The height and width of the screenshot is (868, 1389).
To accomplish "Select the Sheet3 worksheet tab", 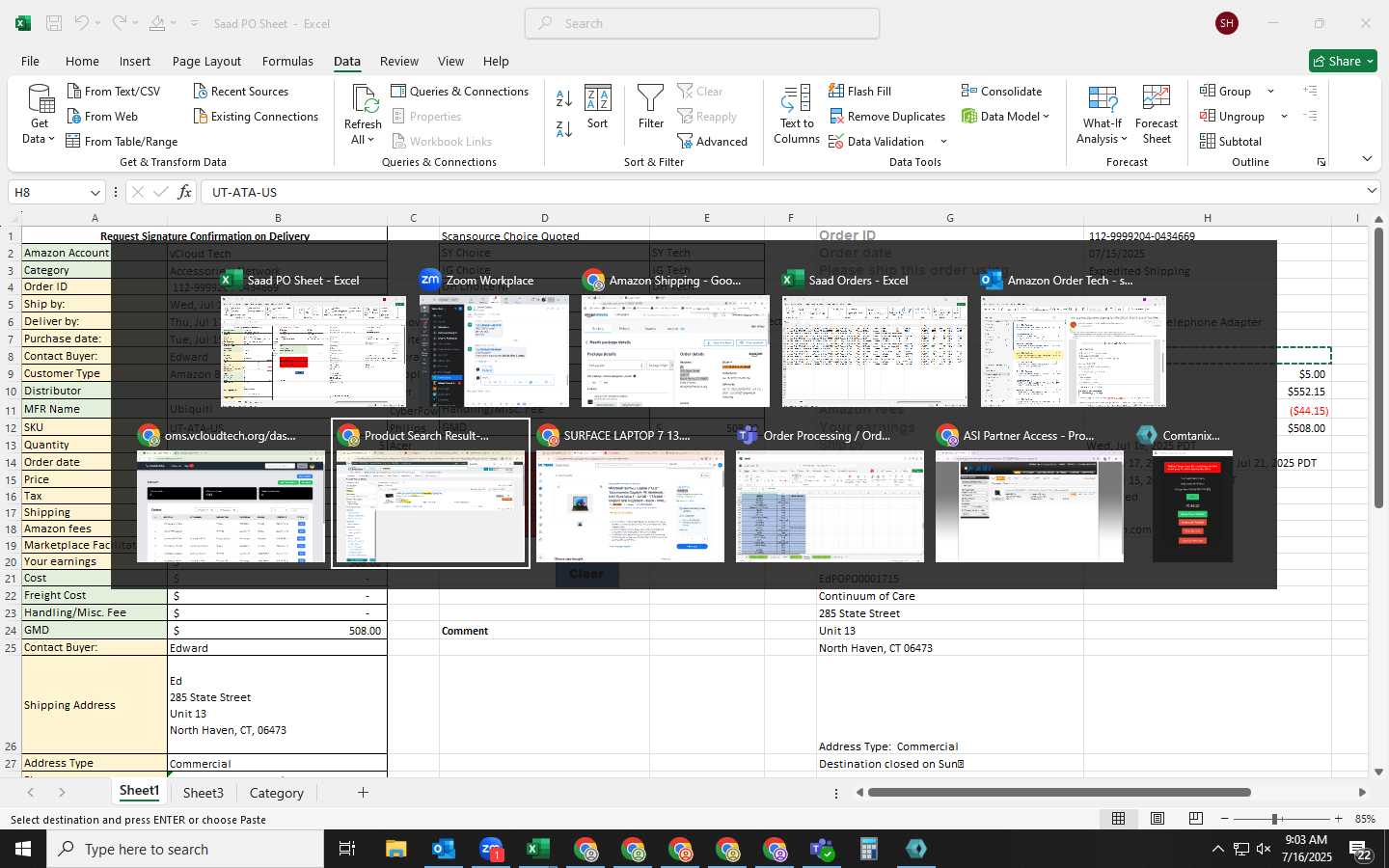I will [204, 793].
